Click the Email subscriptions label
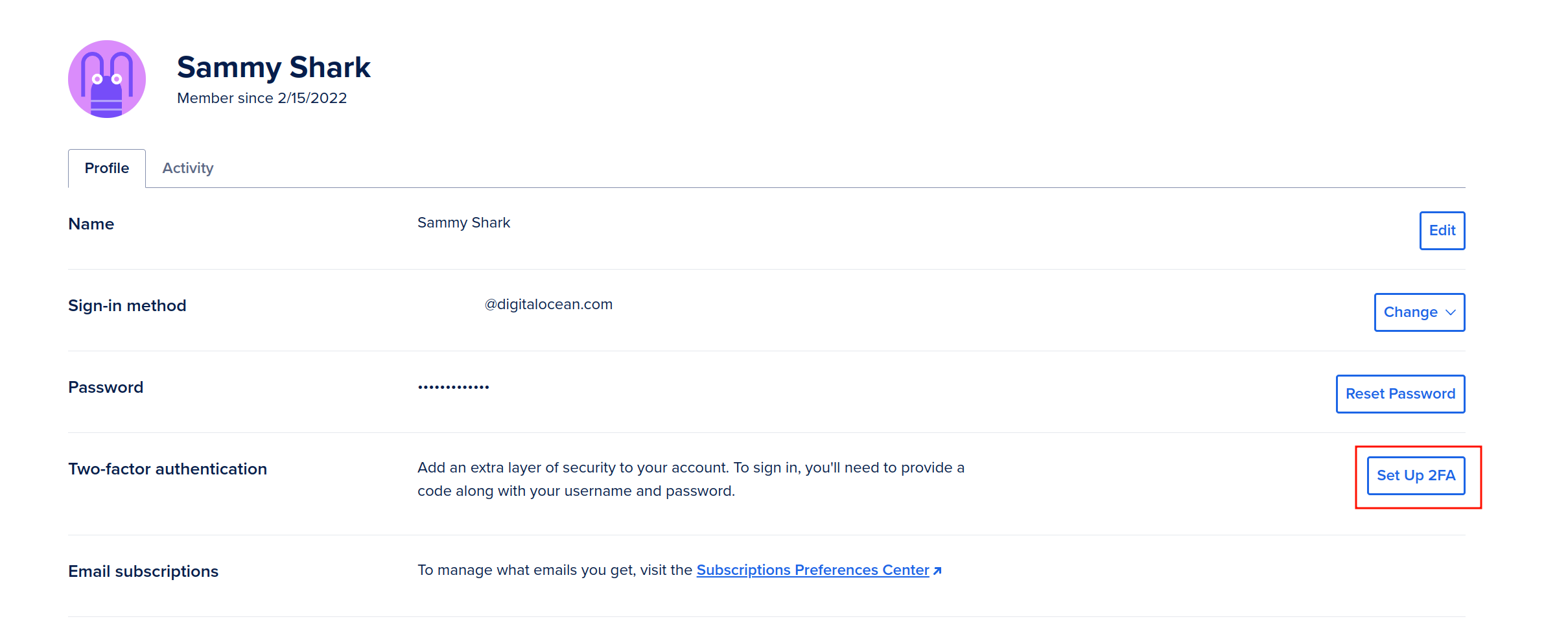1568x630 pixels. tap(143, 572)
